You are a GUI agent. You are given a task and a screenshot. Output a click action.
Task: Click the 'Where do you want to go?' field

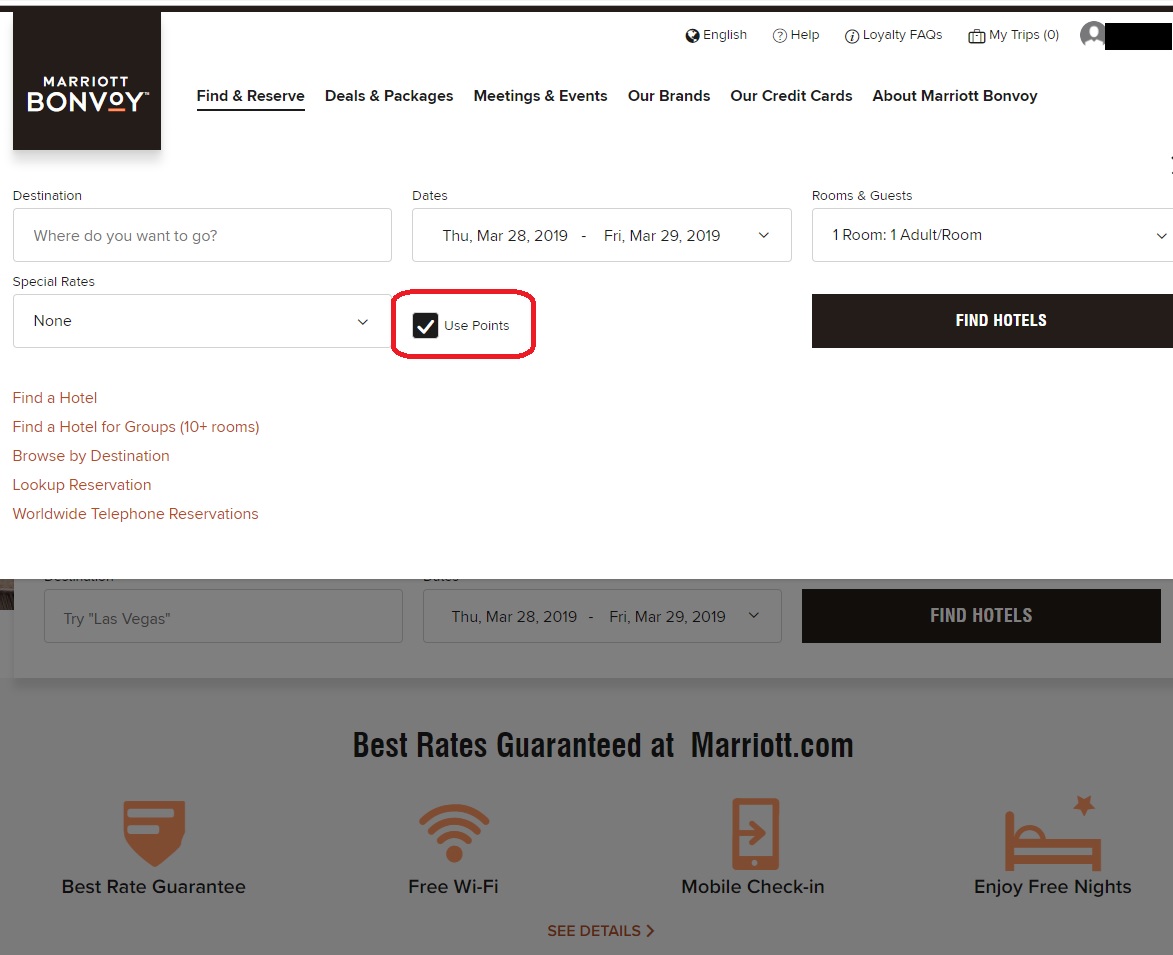[202, 235]
